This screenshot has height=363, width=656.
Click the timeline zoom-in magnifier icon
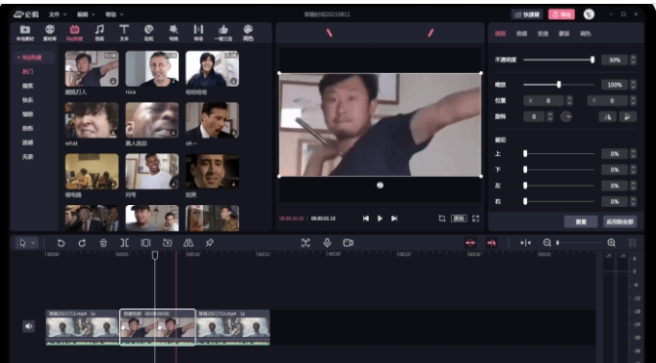point(611,243)
